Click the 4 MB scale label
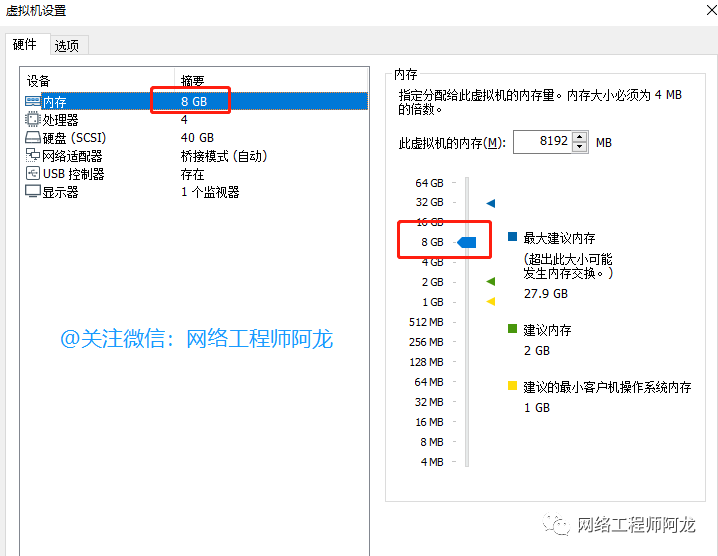718x556 pixels. (432, 462)
